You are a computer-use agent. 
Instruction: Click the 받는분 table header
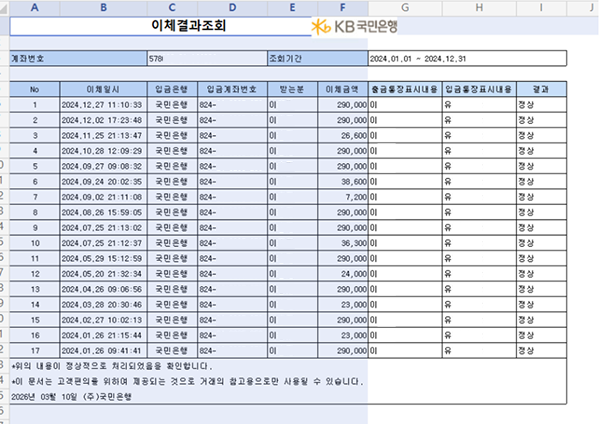pyautogui.click(x=292, y=89)
